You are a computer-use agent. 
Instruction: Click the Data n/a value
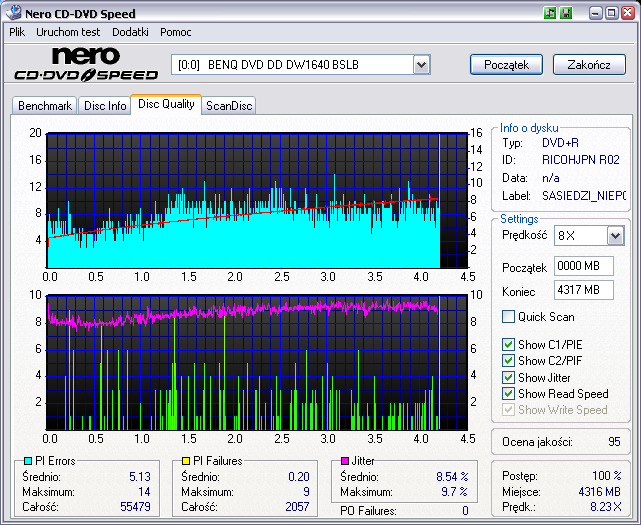click(x=551, y=178)
